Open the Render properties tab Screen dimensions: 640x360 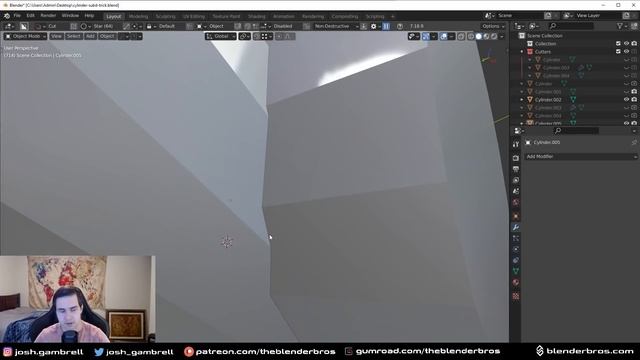tap(516, 158)
